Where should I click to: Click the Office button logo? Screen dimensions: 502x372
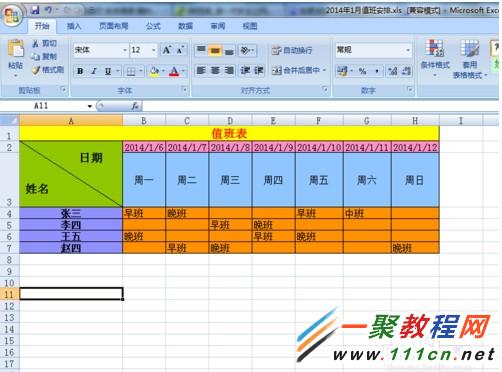click(12, 15)
